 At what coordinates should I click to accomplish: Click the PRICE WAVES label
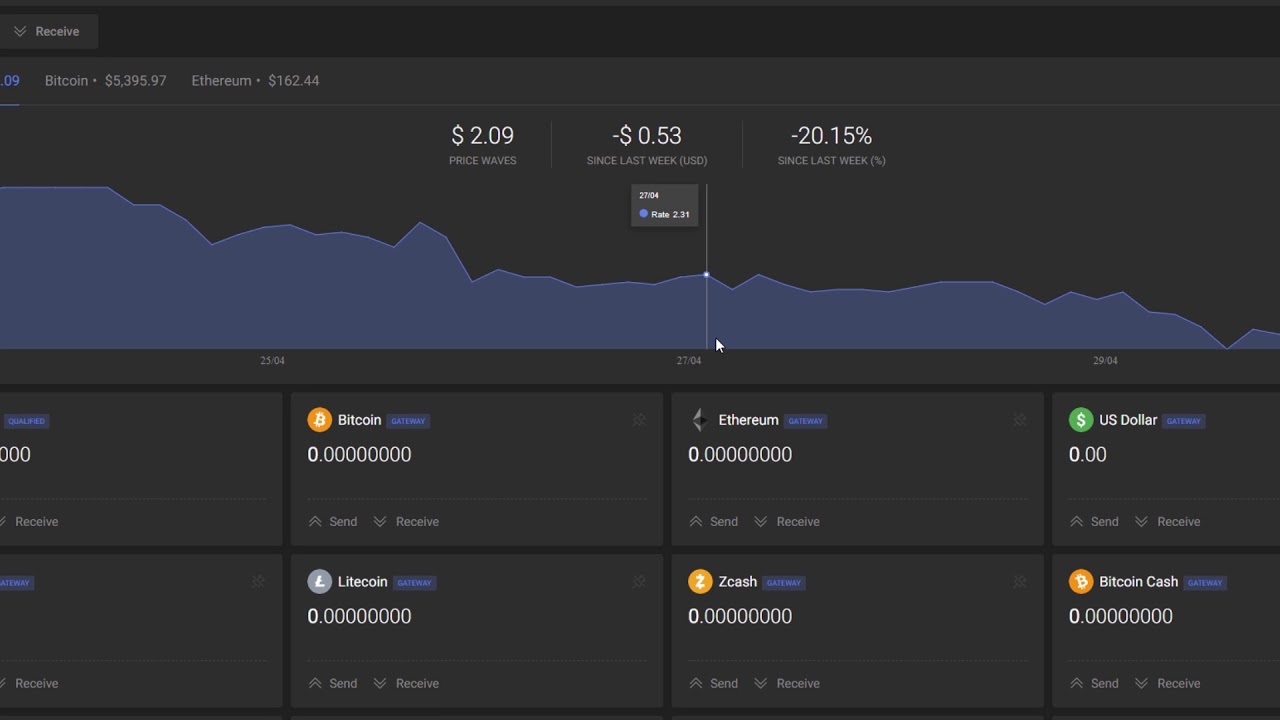pos(483,161)
